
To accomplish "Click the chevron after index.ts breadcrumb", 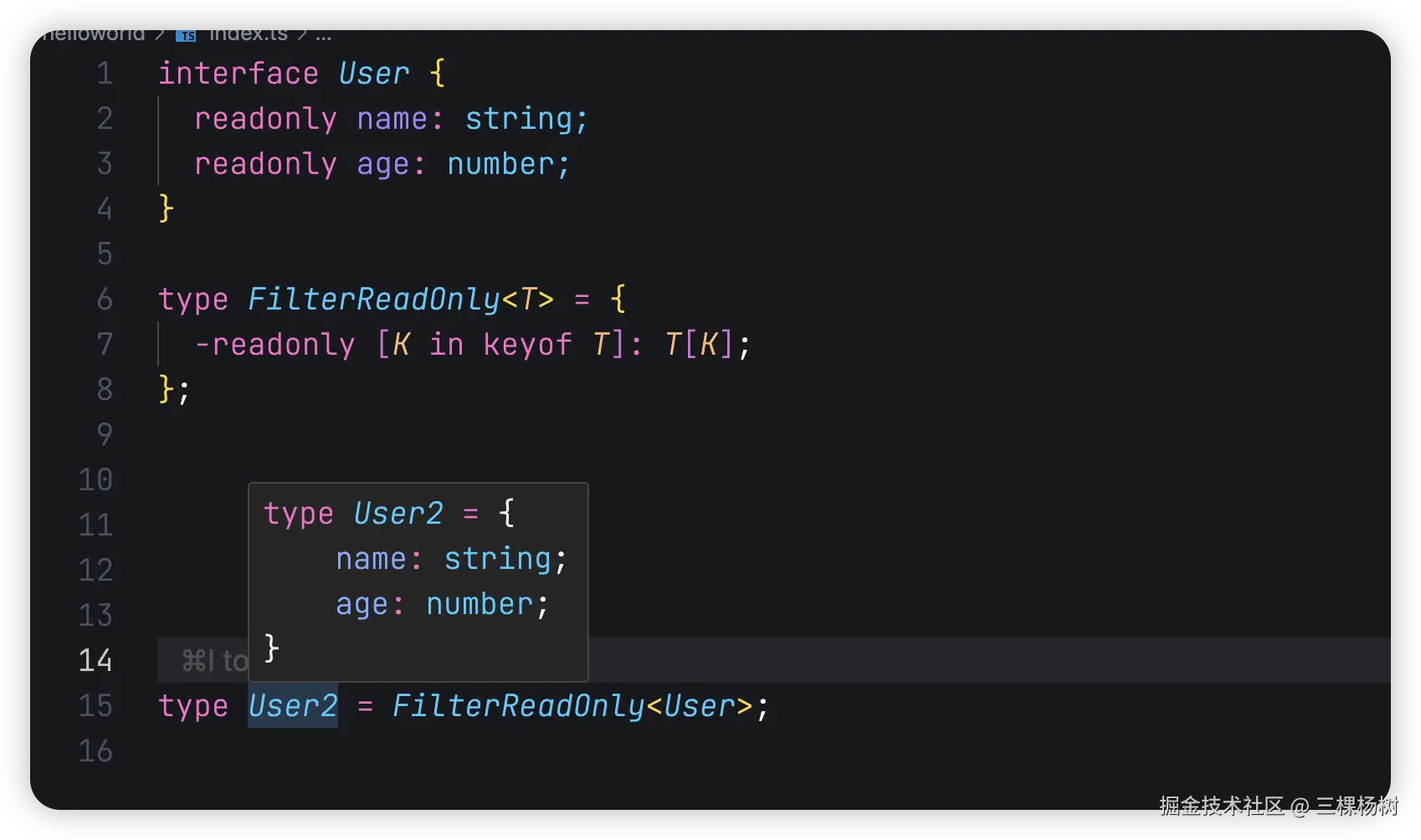I will click(302, 35).
